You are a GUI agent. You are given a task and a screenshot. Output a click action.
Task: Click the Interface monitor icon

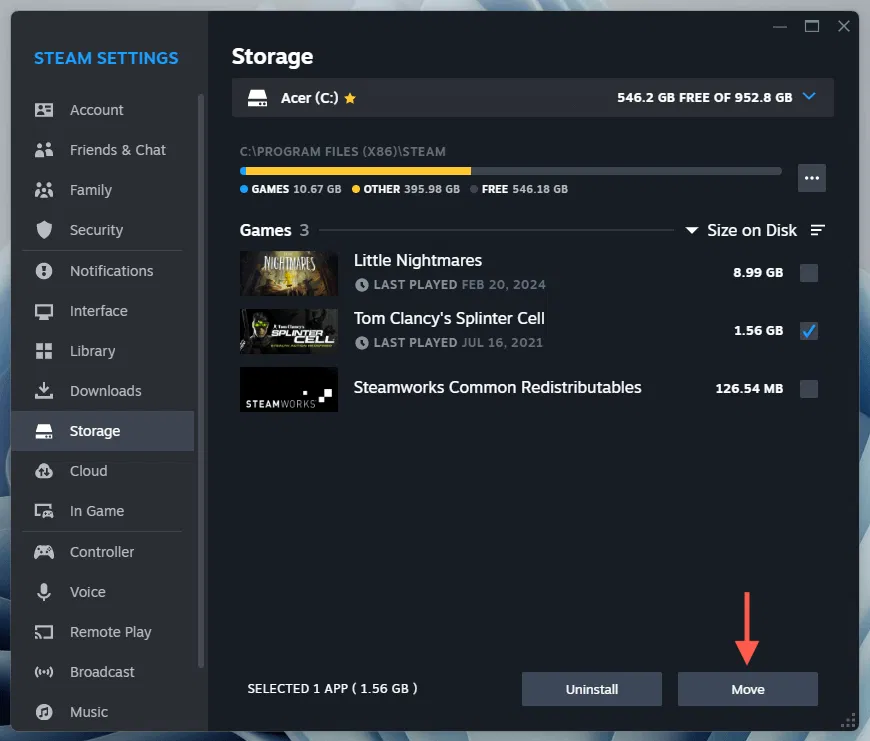pyautogui.click(x=44, y=311)
